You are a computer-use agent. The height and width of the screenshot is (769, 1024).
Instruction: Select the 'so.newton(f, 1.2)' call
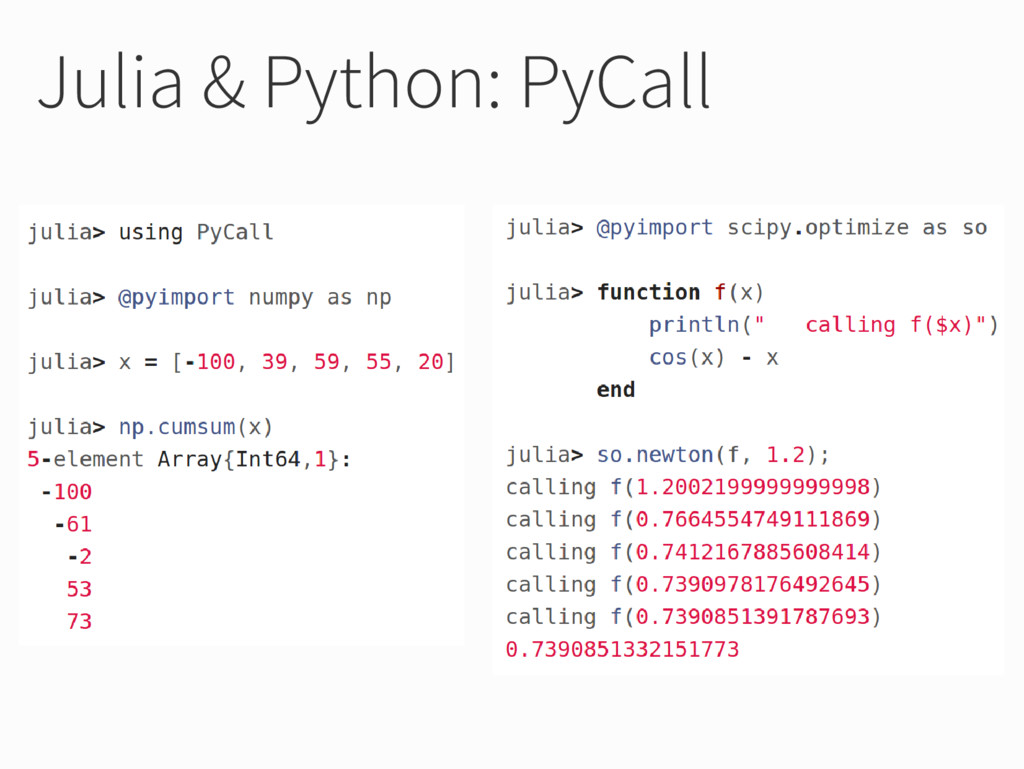point(705,454)
